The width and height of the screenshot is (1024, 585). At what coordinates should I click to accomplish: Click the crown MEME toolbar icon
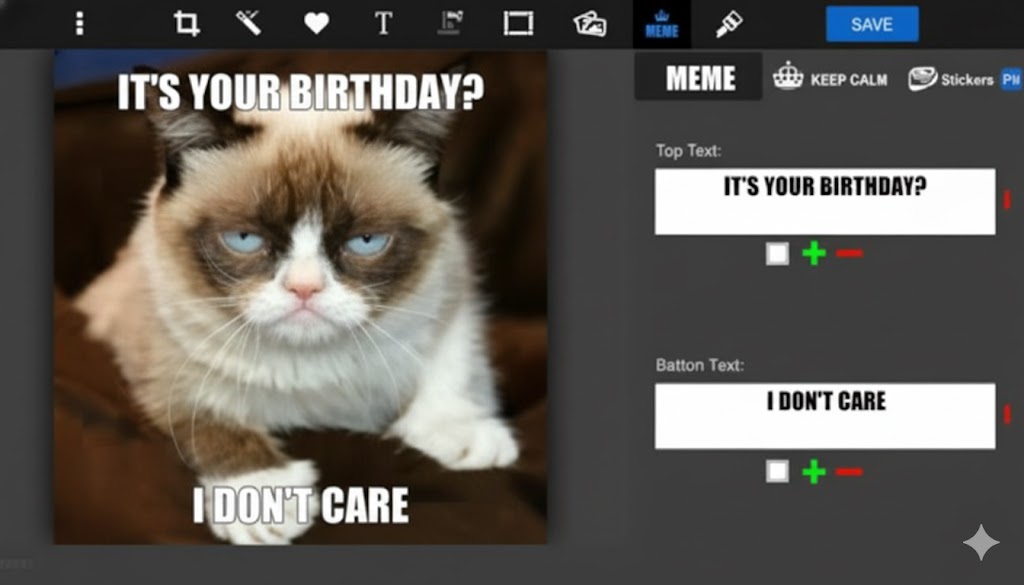point(661,24)
